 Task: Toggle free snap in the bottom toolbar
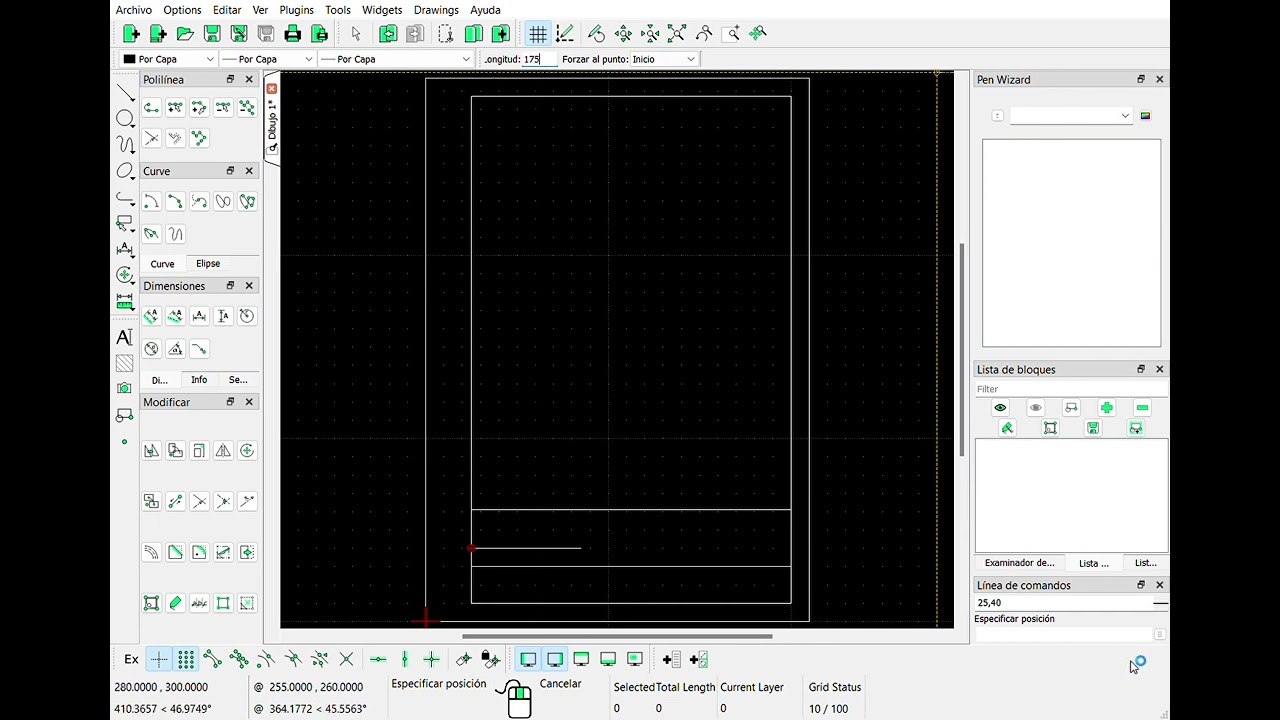pyautogui.click(x=159, y=659)
